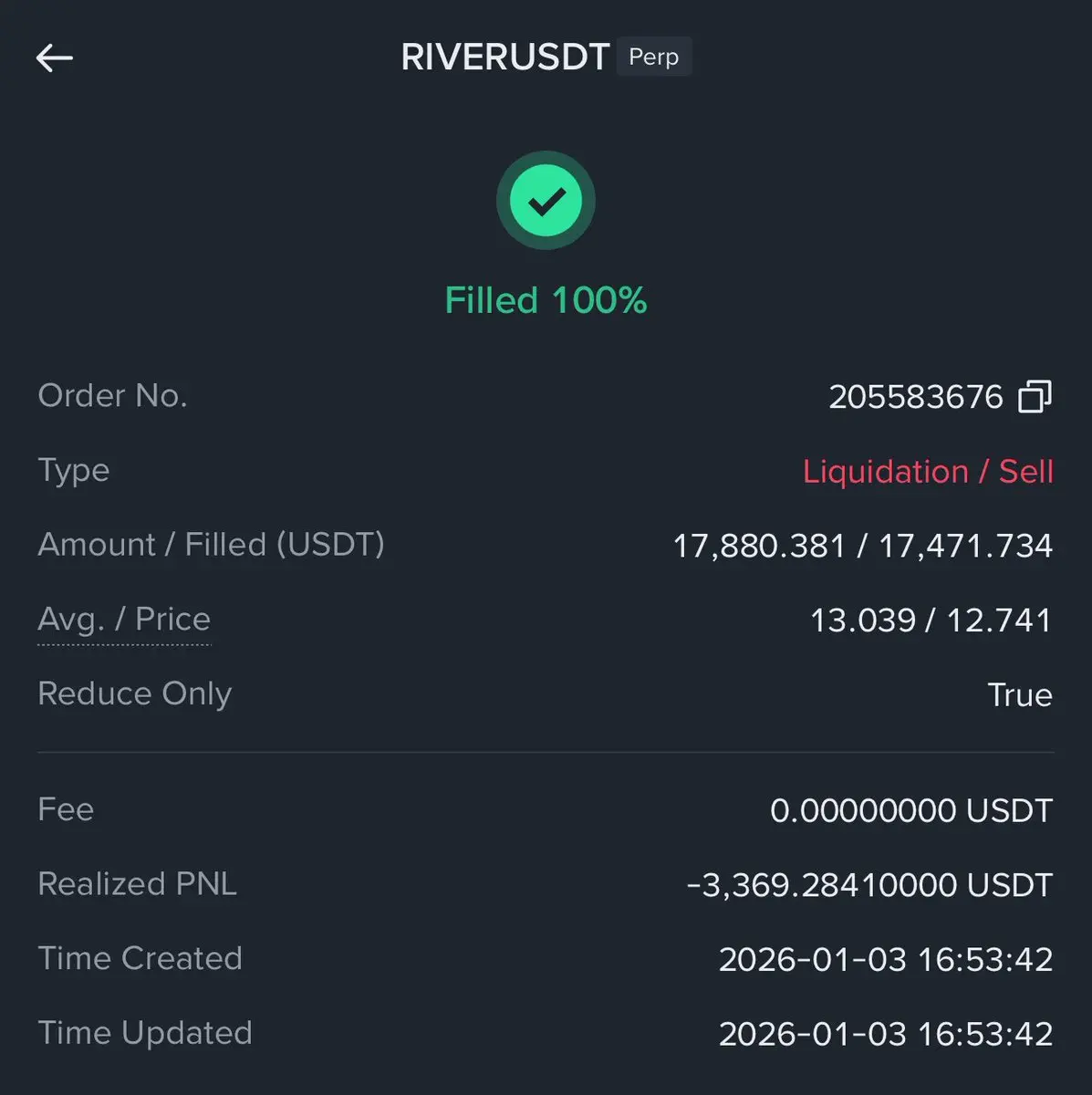The image size is (1092, 1095).
Task: Tap the Realized PNL label
Action: click(137, 883)
